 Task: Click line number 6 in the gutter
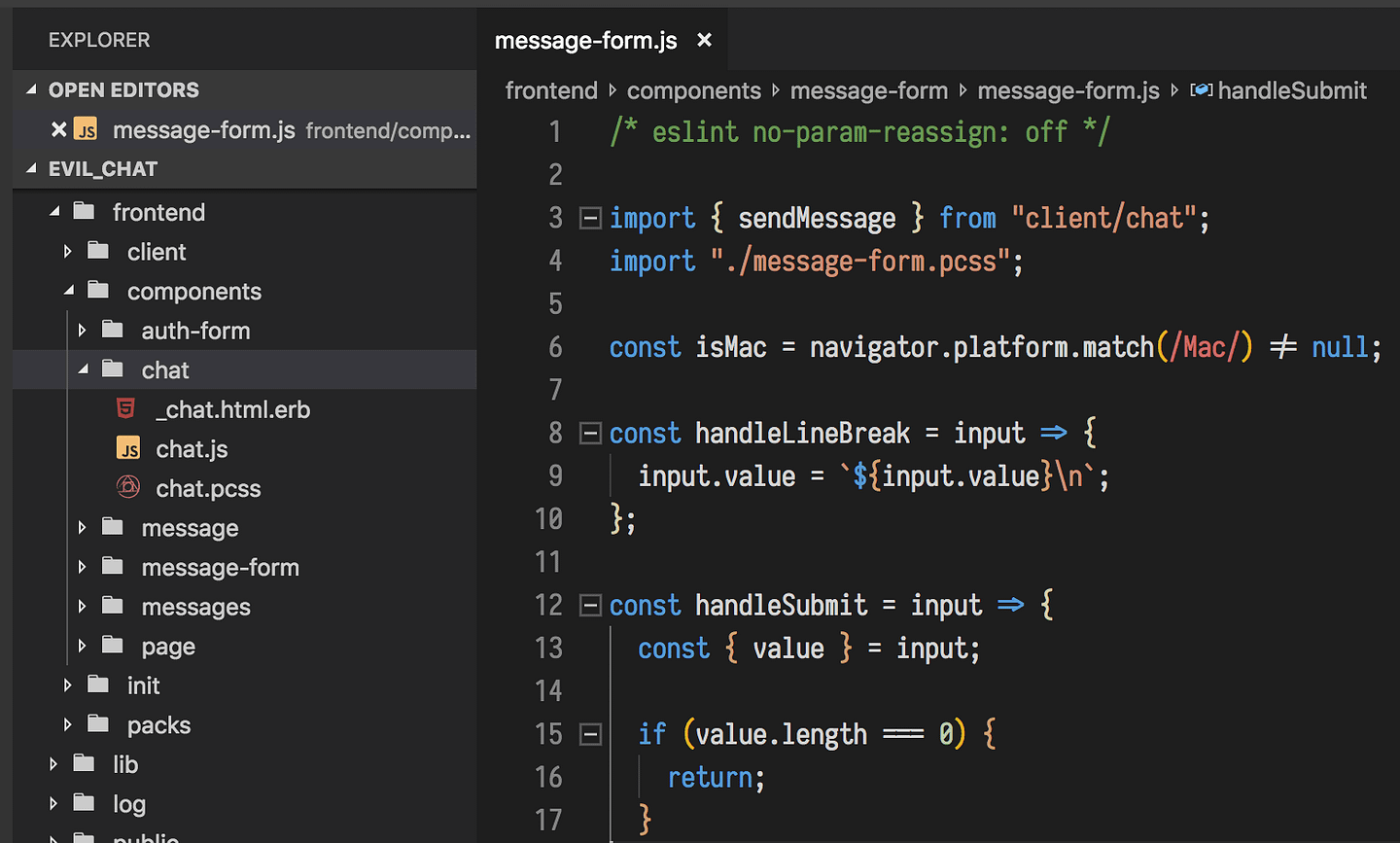(555, 347)
